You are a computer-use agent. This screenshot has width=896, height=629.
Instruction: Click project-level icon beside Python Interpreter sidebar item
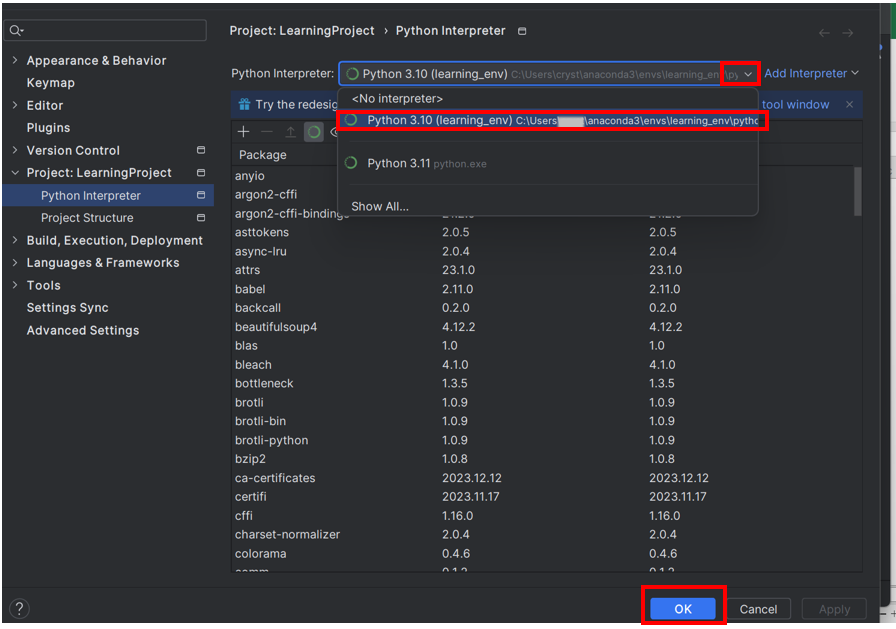(201, 195)
